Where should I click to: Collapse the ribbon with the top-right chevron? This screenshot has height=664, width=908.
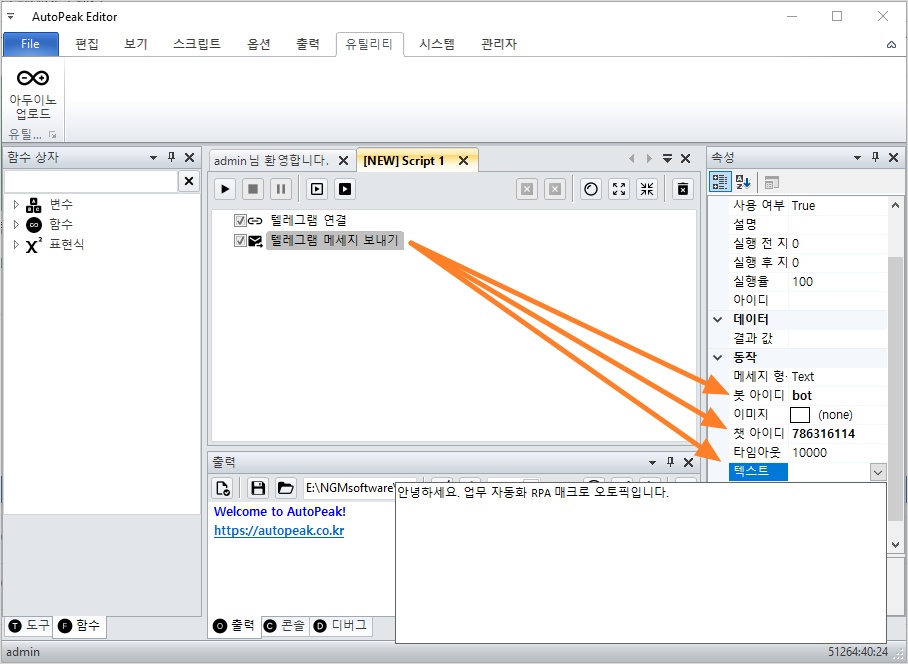[891, 45]
